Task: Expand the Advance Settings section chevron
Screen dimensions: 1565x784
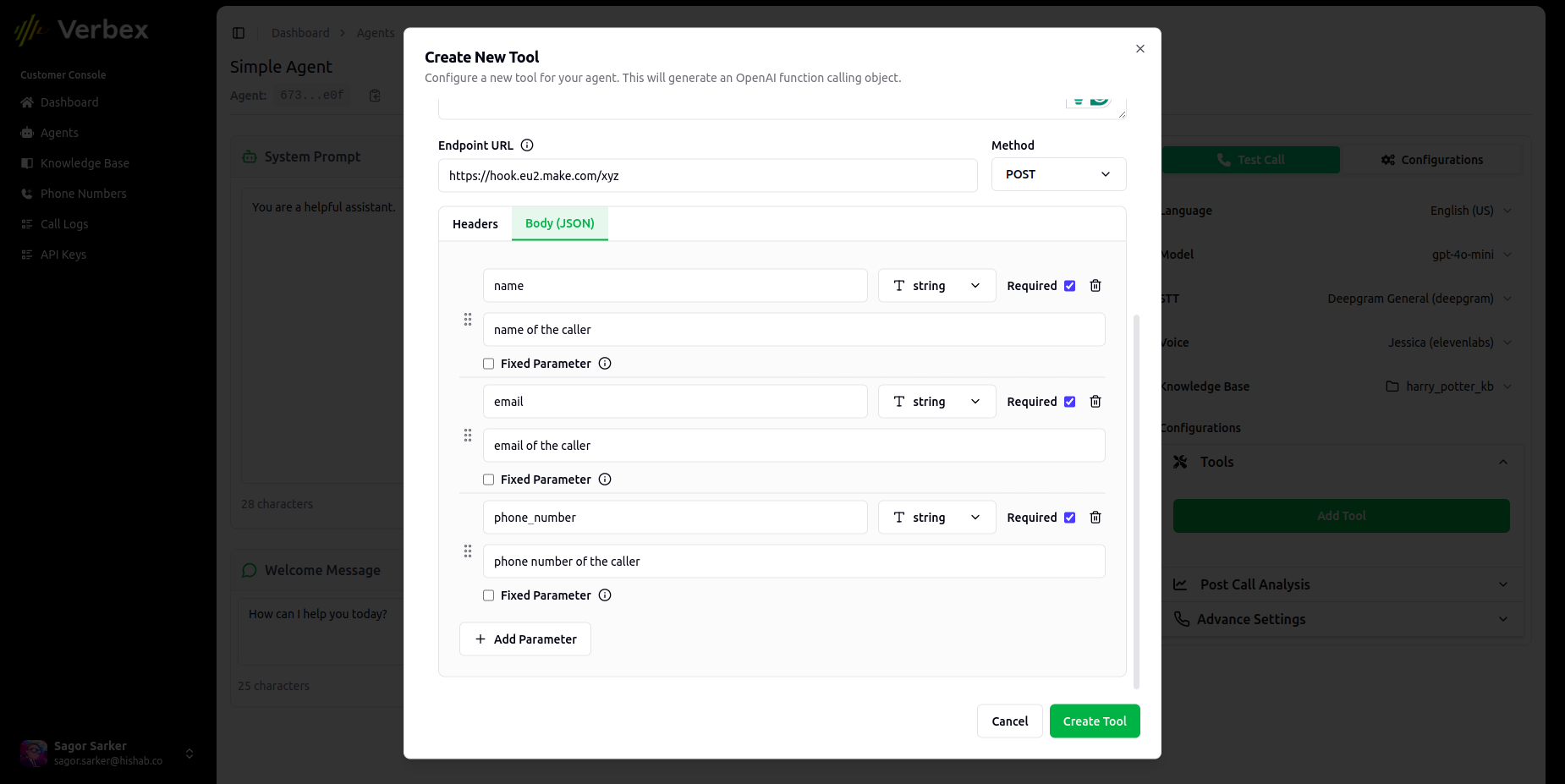Action: [1503, 619]
